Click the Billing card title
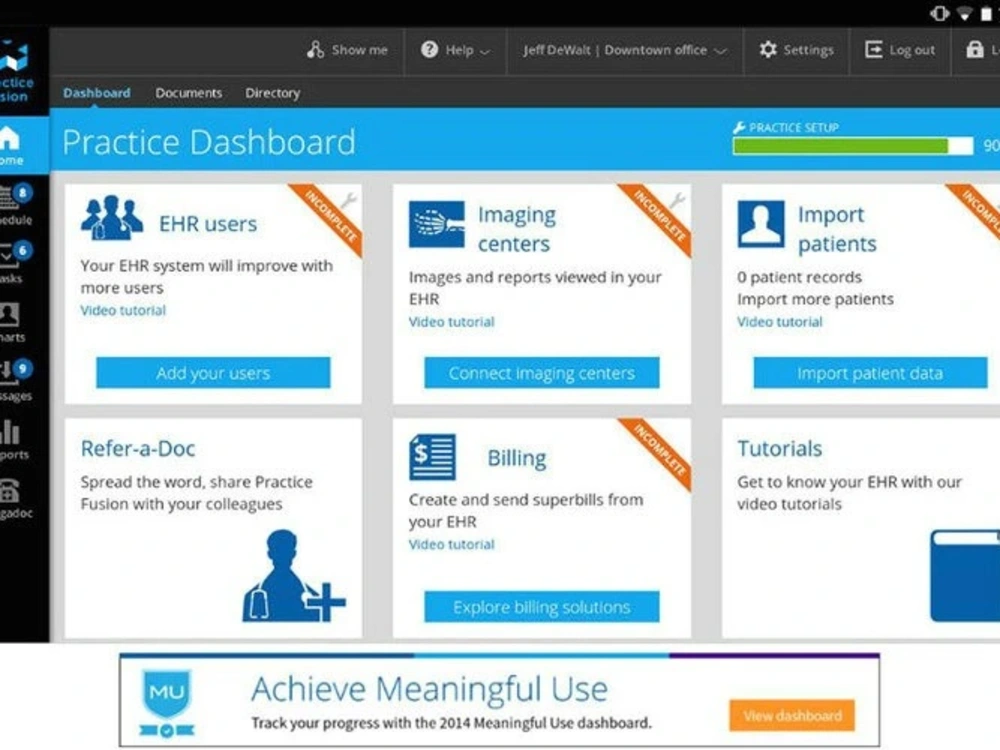Image resolution: width=1000 pixels, height=750 pixels. click(517, 458)
